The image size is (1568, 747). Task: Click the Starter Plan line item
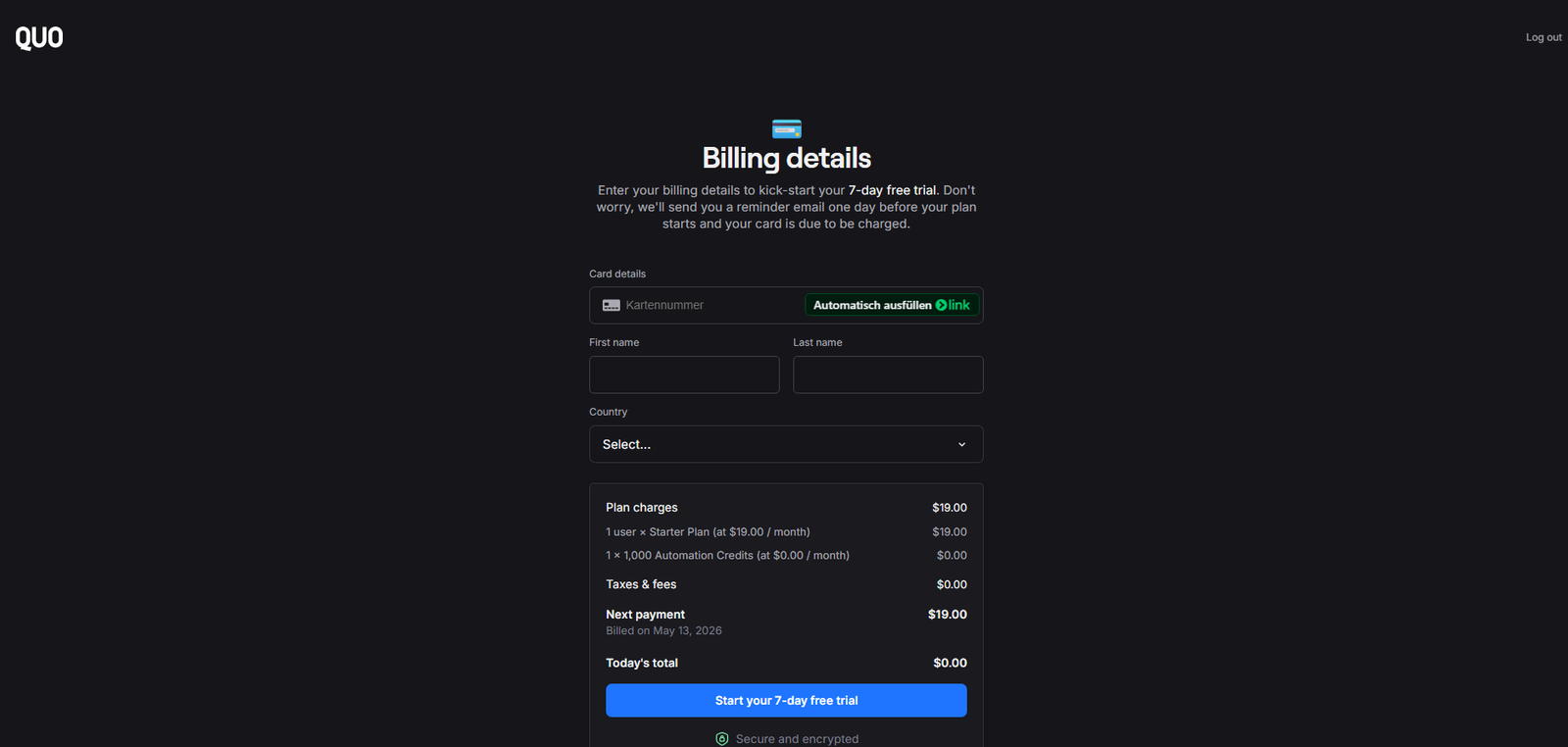[x=786, y=532]
